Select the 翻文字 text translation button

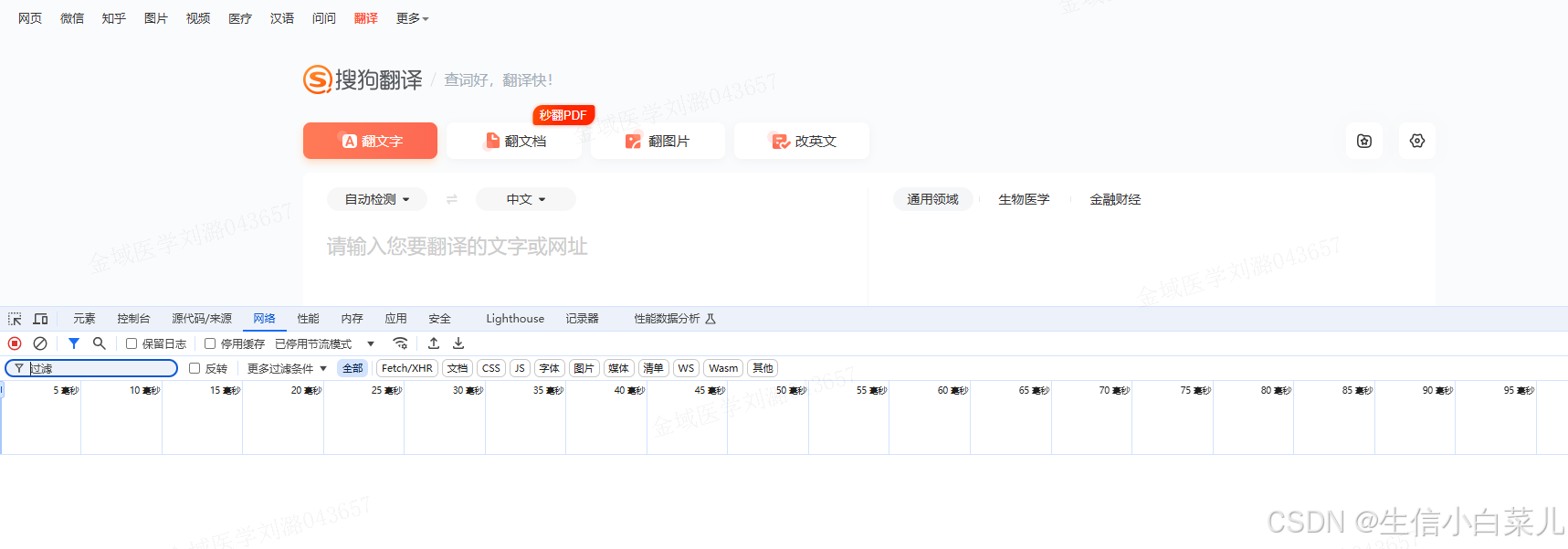370,141
